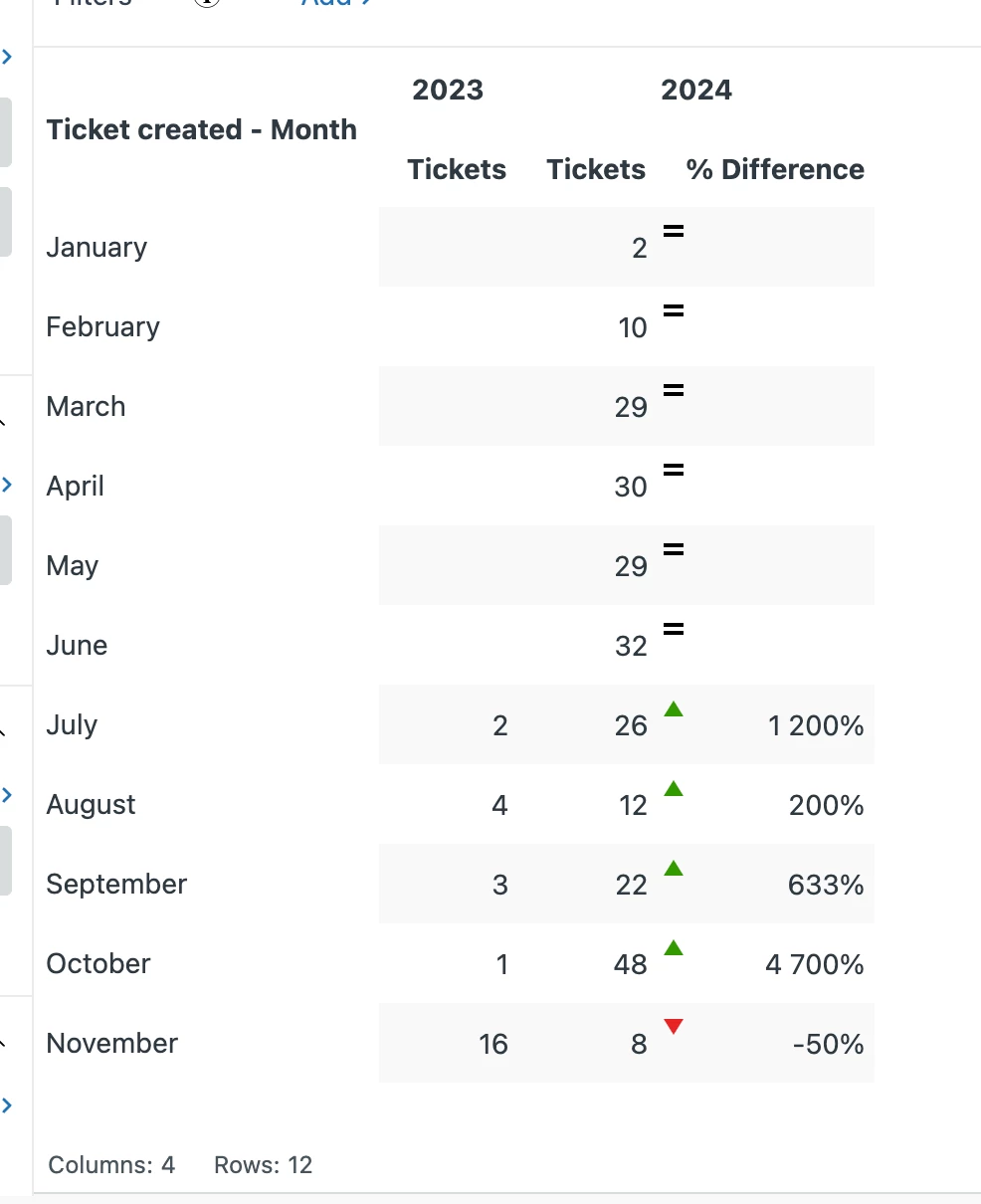
Task: Click green triangle next to August's 12 tickets
Action: coord(674,789)
